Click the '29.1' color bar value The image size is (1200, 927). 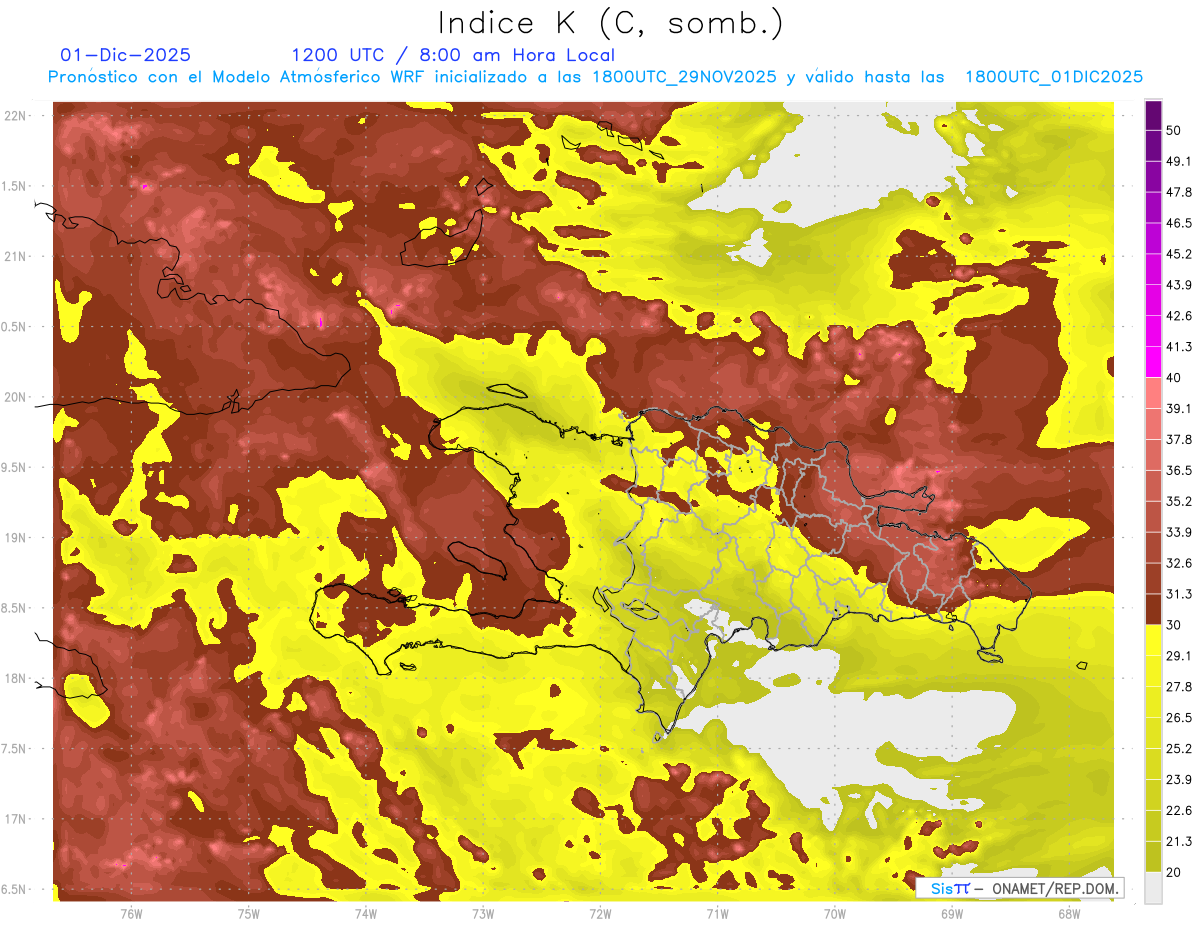pyautogui.click(x=1179, y=655)
